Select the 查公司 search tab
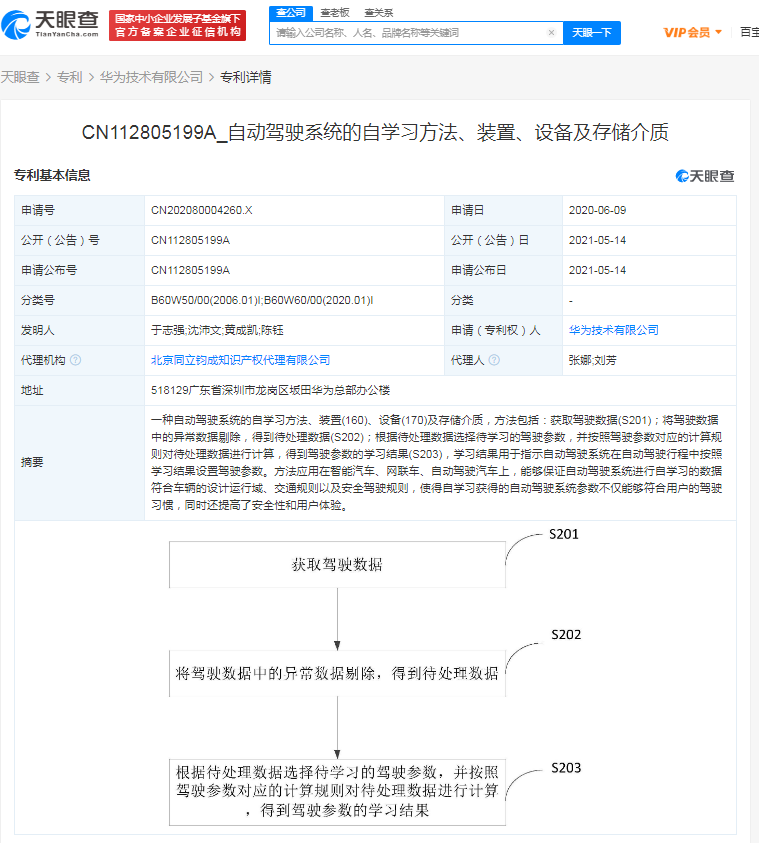This screenshot has height=843, width=759. [x=291, y=12]
